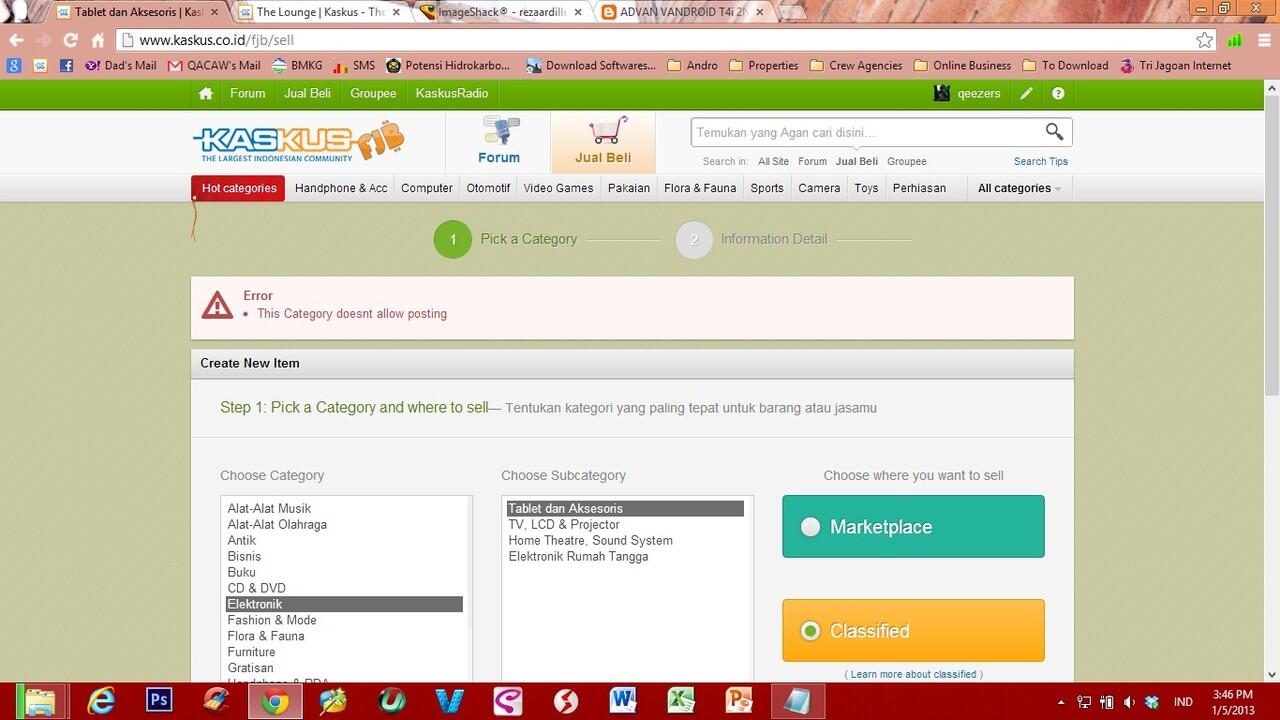Open the To Download bookmarks folder

point(1065,65)
